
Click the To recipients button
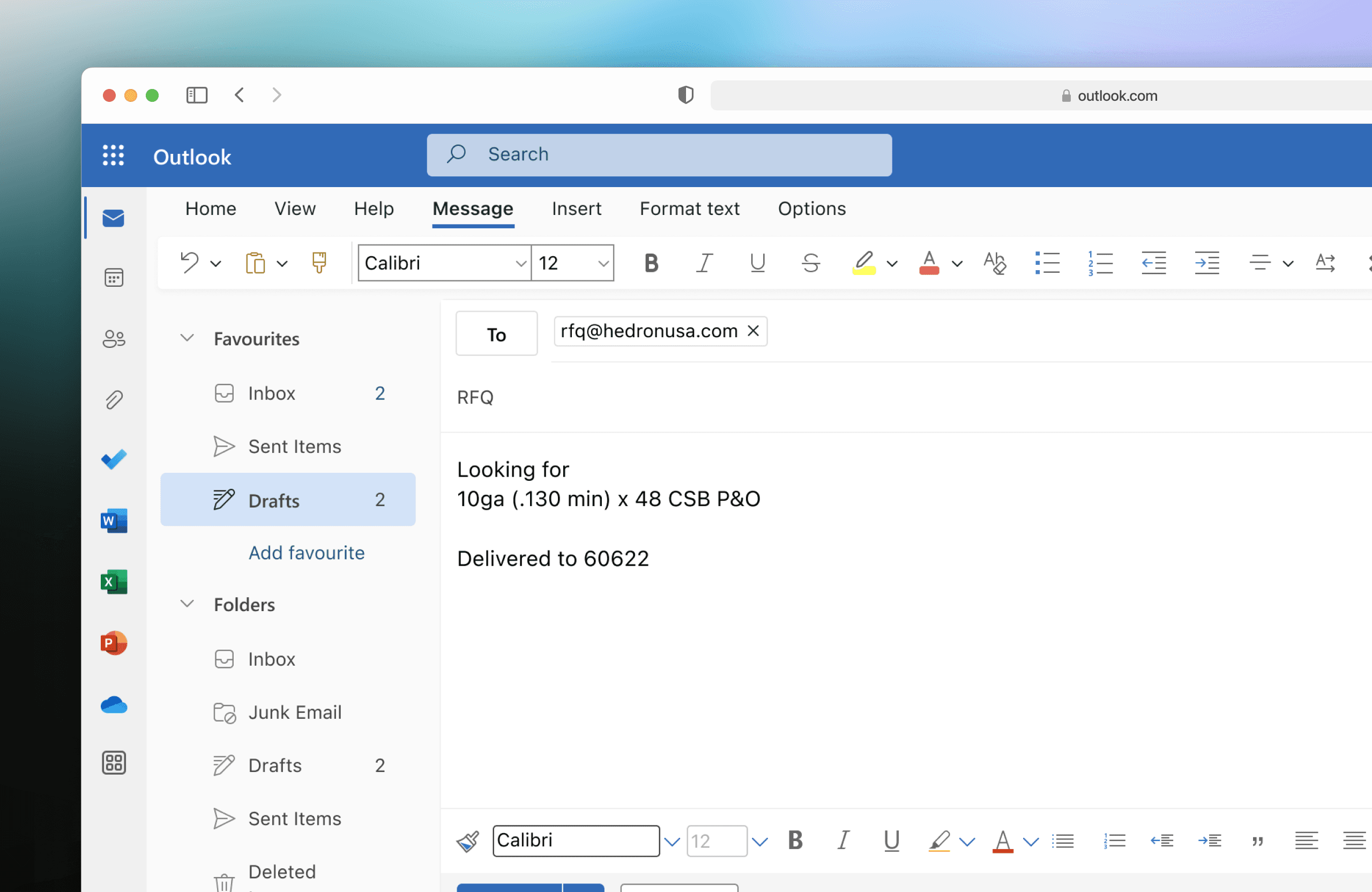[x=496, y=334]
